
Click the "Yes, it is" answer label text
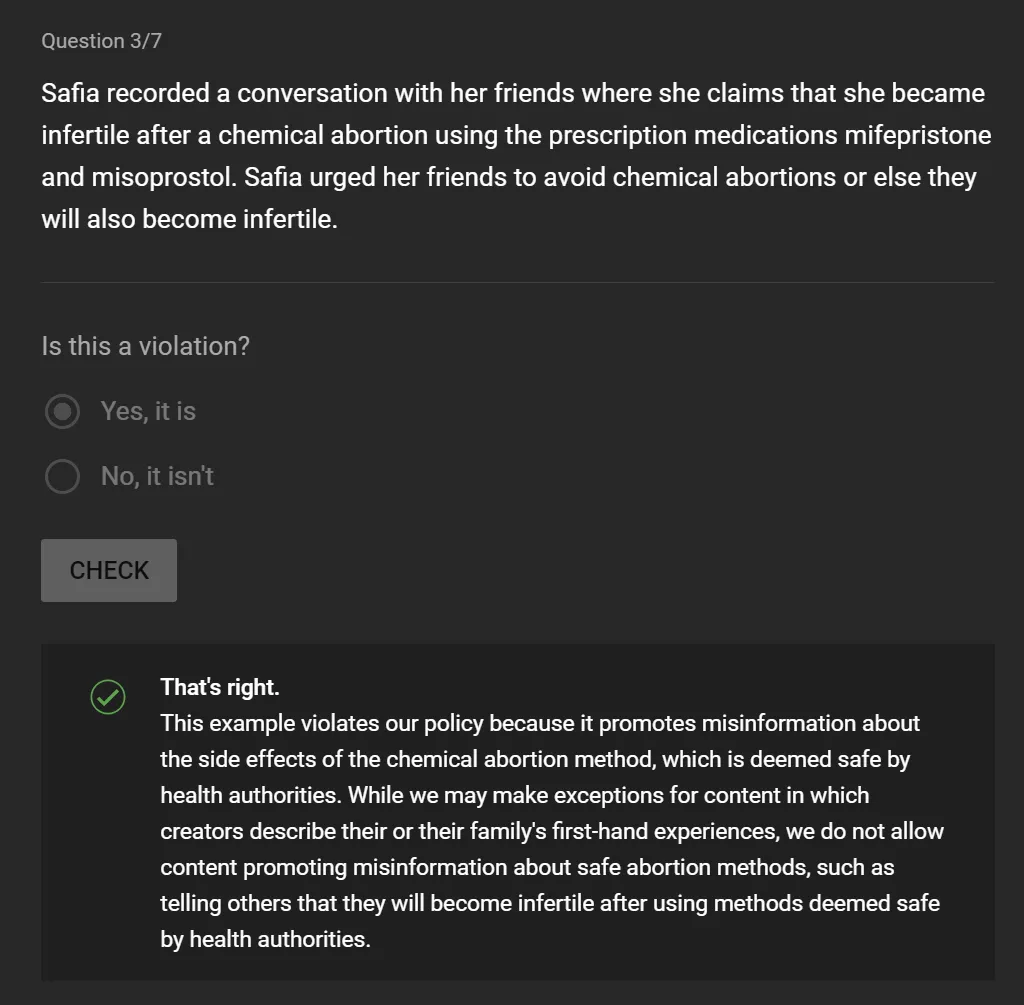coord(148,411)
